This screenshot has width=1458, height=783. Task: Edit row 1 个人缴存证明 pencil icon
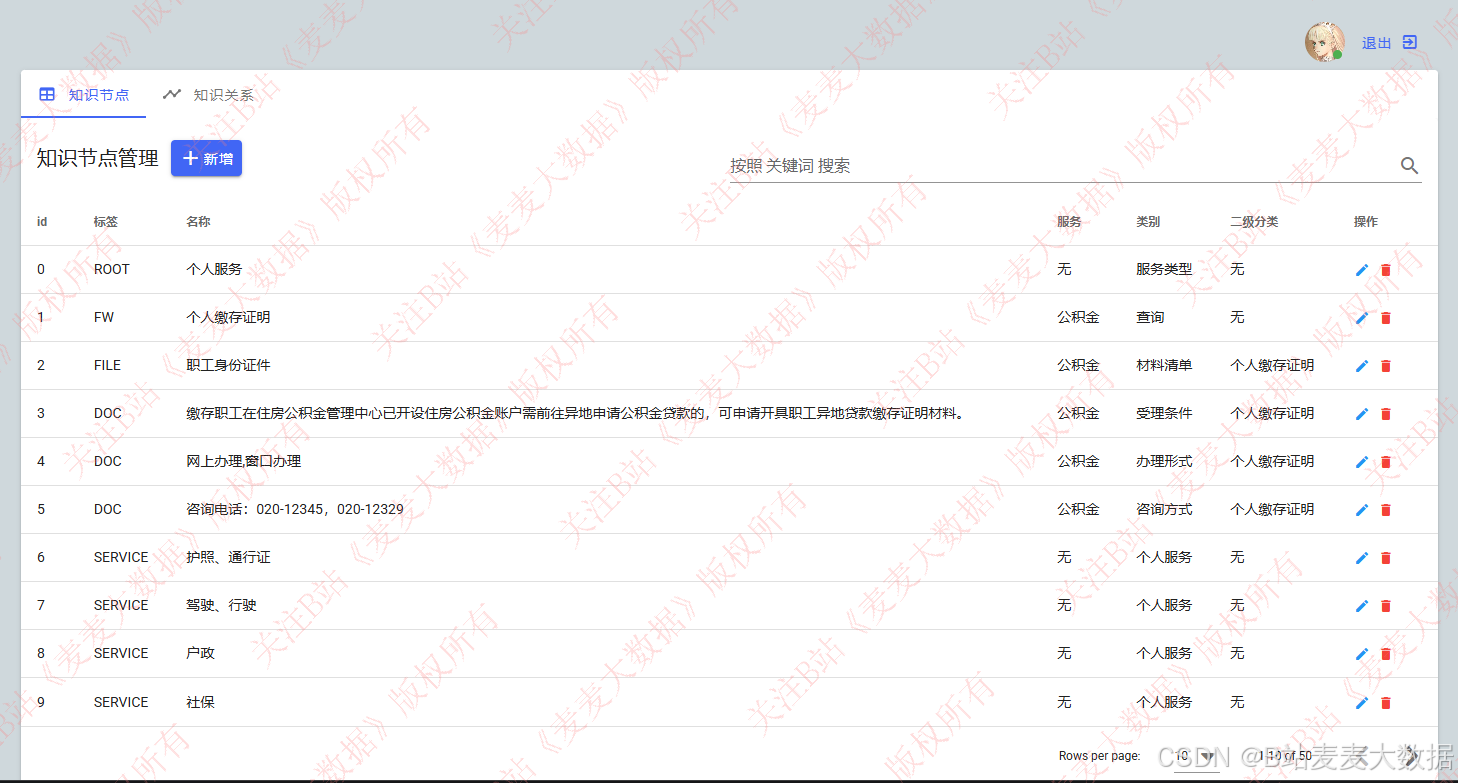pyautogui.click(x=1361, y=318)
